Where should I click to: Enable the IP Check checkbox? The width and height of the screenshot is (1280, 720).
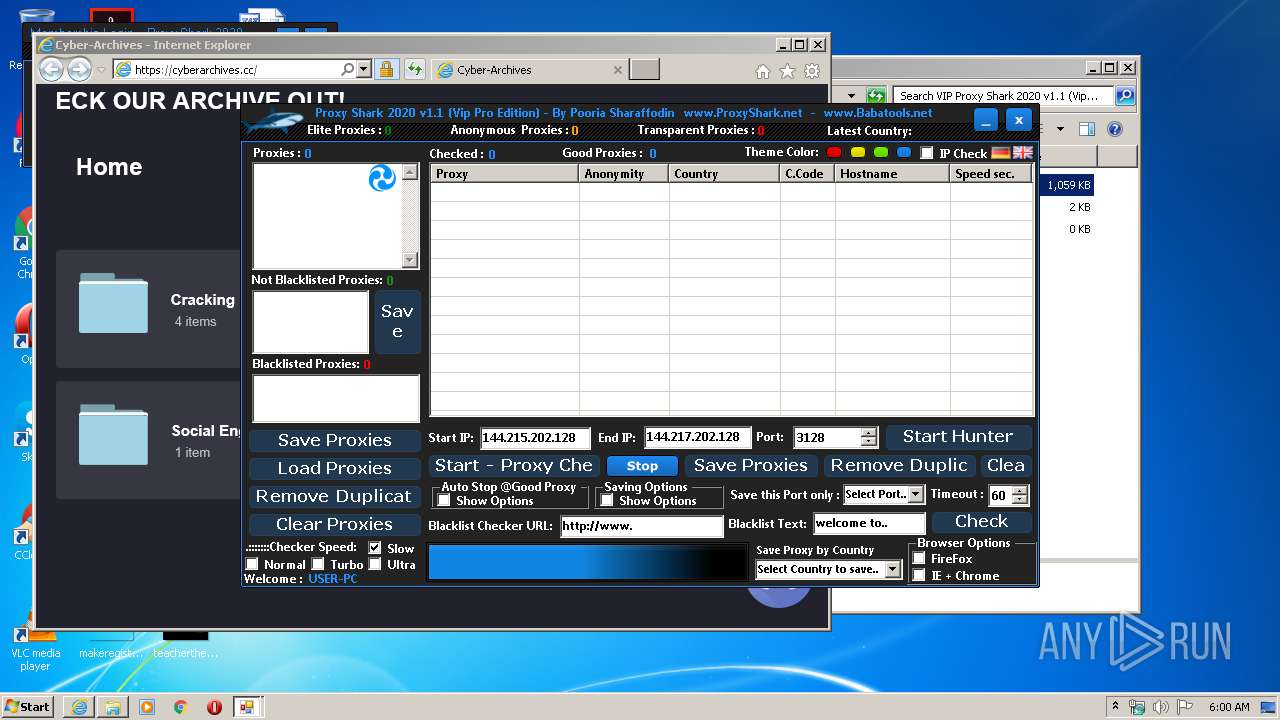point(926,153)
